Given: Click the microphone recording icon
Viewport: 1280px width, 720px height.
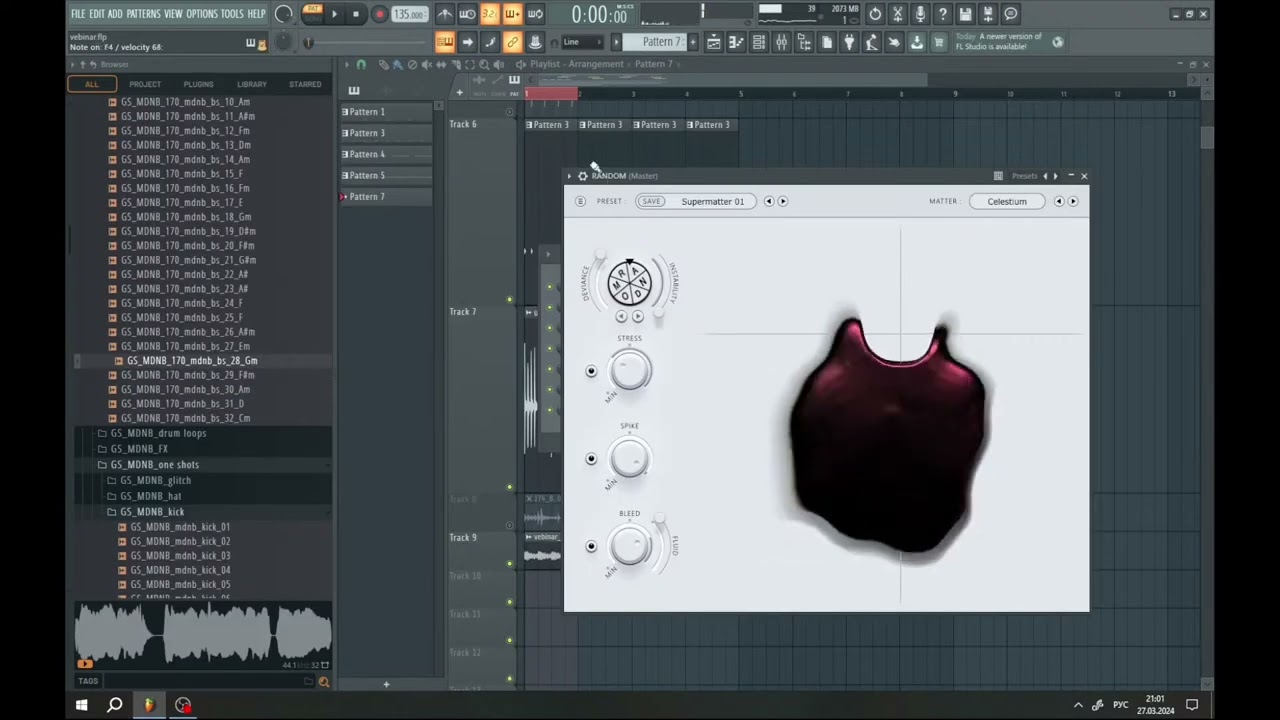Looking at the screenshot, I should [x=920, y=14].
